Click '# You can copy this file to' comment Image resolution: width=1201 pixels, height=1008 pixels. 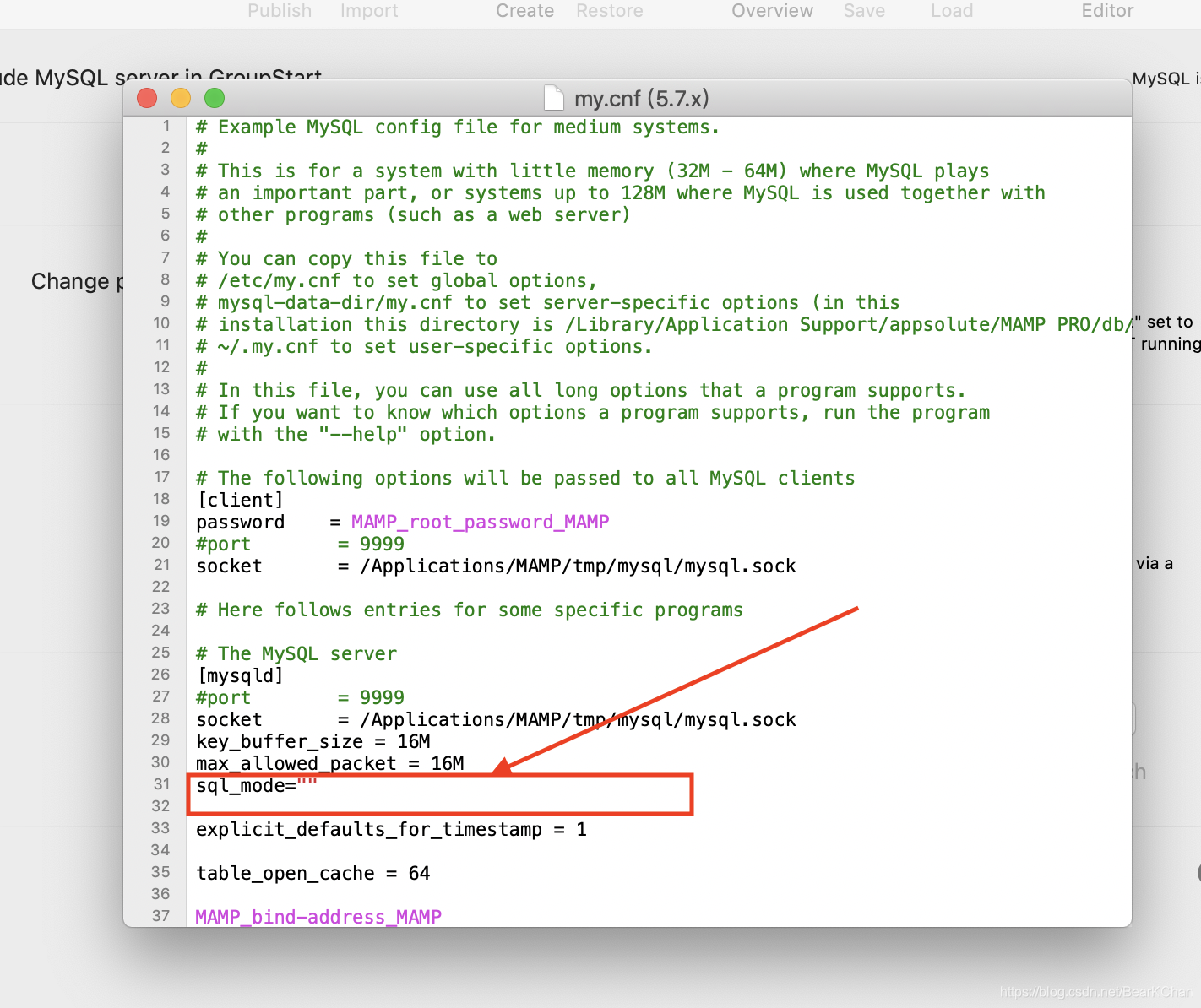(346, 259)
